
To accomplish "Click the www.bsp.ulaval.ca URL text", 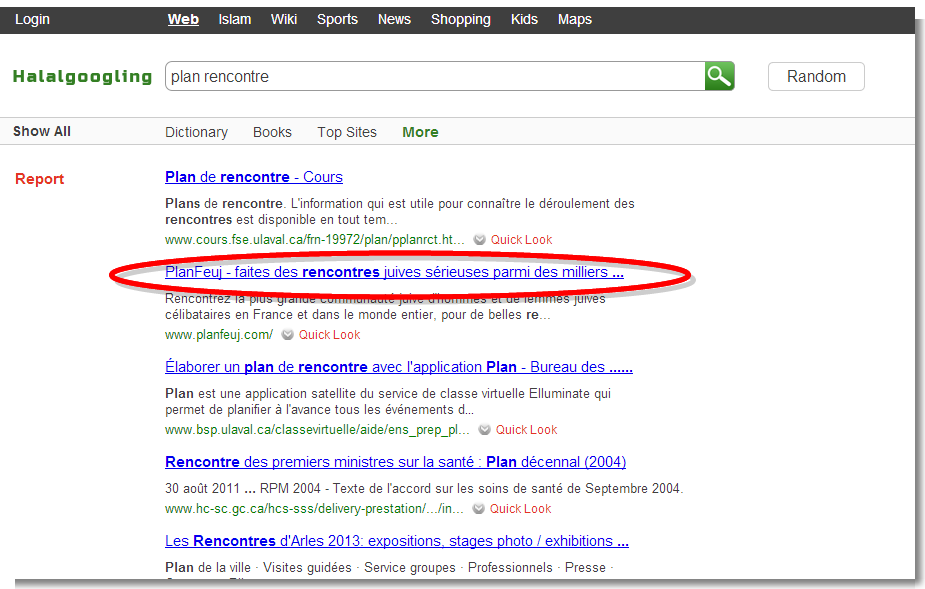I will 317,430.
